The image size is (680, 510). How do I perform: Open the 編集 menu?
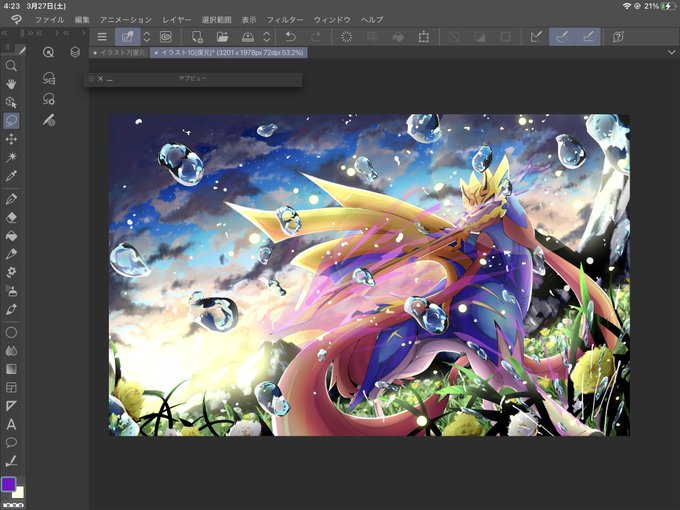(x=82, y=20)
